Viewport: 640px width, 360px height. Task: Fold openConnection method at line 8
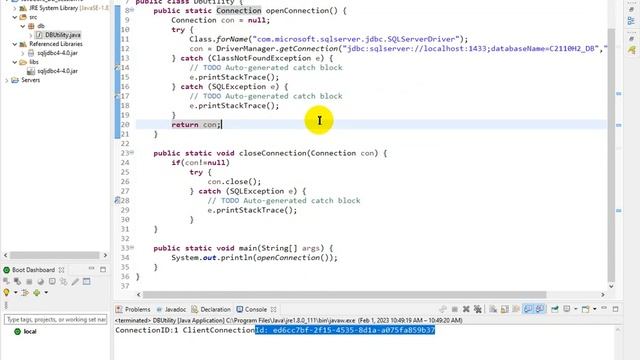(x=132, y=10)
